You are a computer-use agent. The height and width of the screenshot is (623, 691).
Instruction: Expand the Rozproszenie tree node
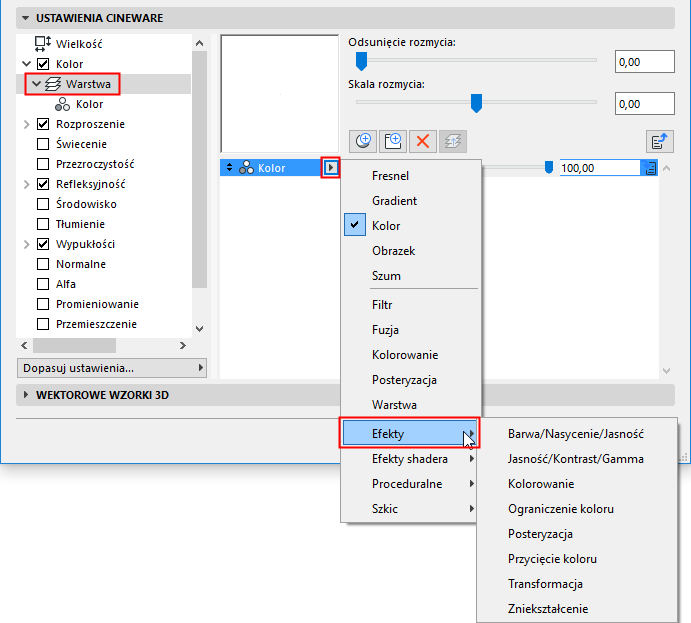click(x=26, y=124)
